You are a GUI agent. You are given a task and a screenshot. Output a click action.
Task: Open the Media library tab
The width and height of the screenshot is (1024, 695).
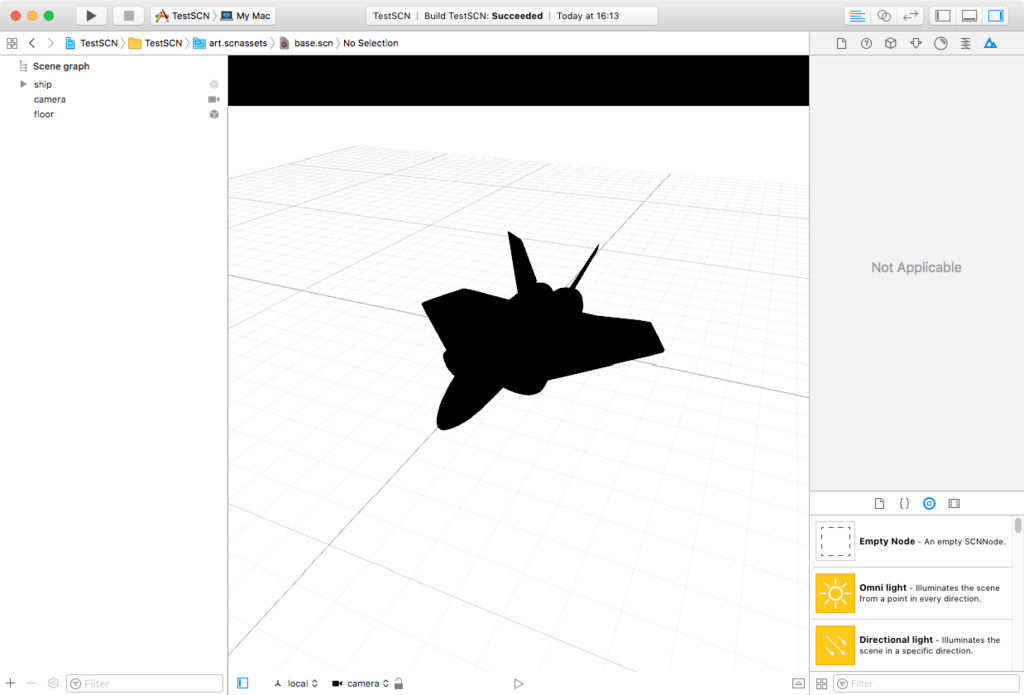(x=954, y=504)
